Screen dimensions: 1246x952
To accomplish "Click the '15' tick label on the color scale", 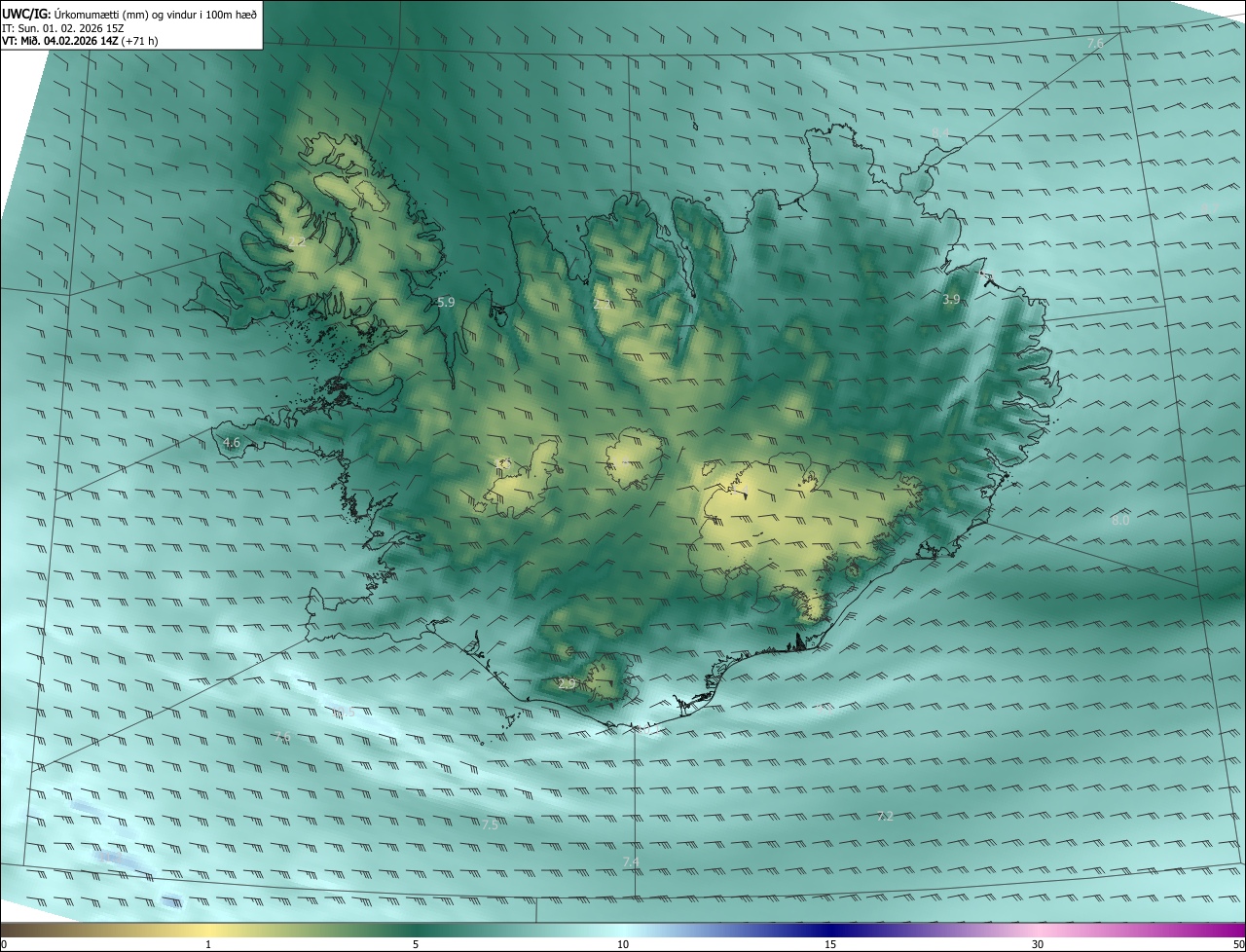I will 830,944.
